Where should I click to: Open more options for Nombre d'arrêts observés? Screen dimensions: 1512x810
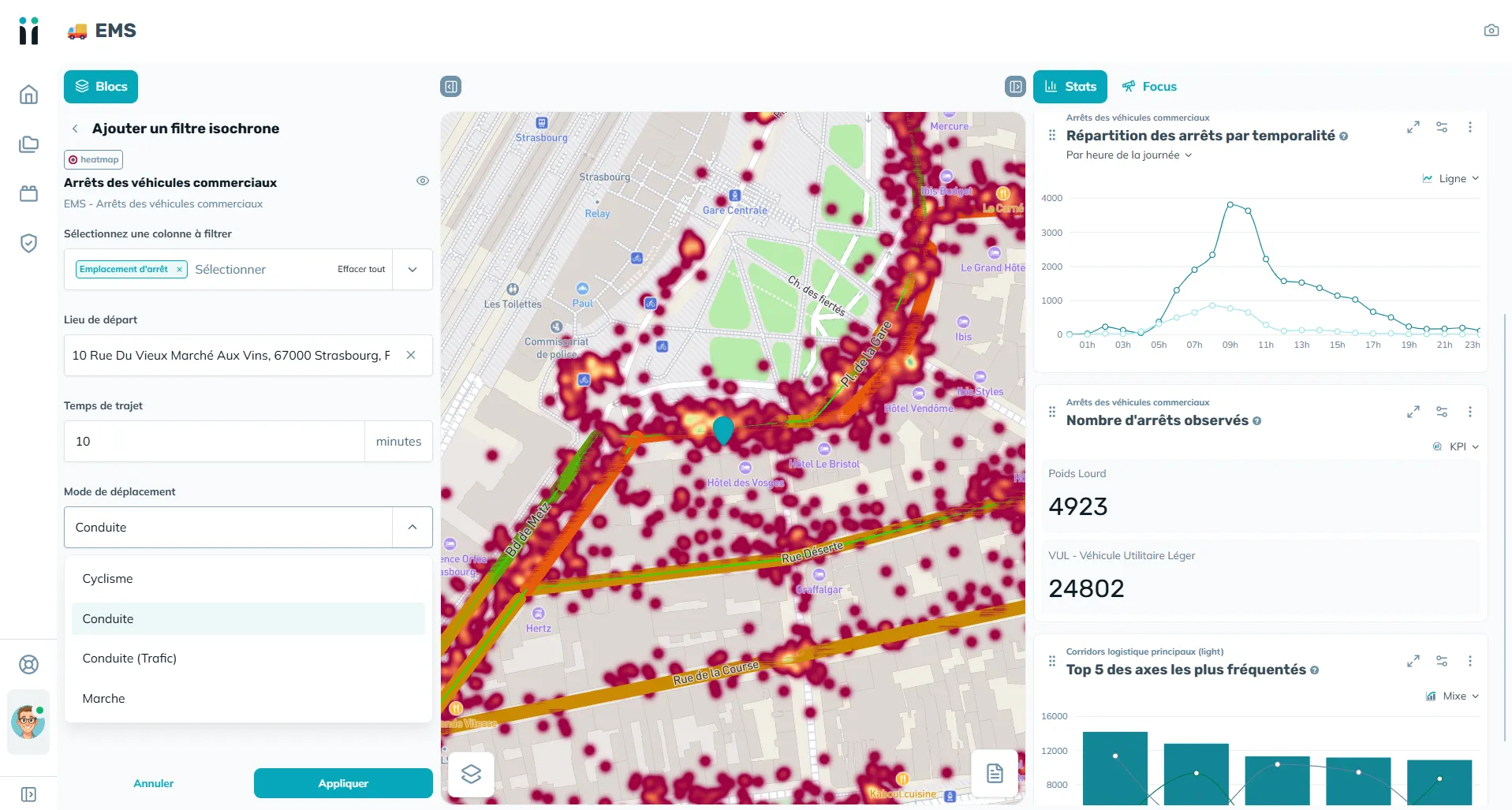(x=1470, y=412)
